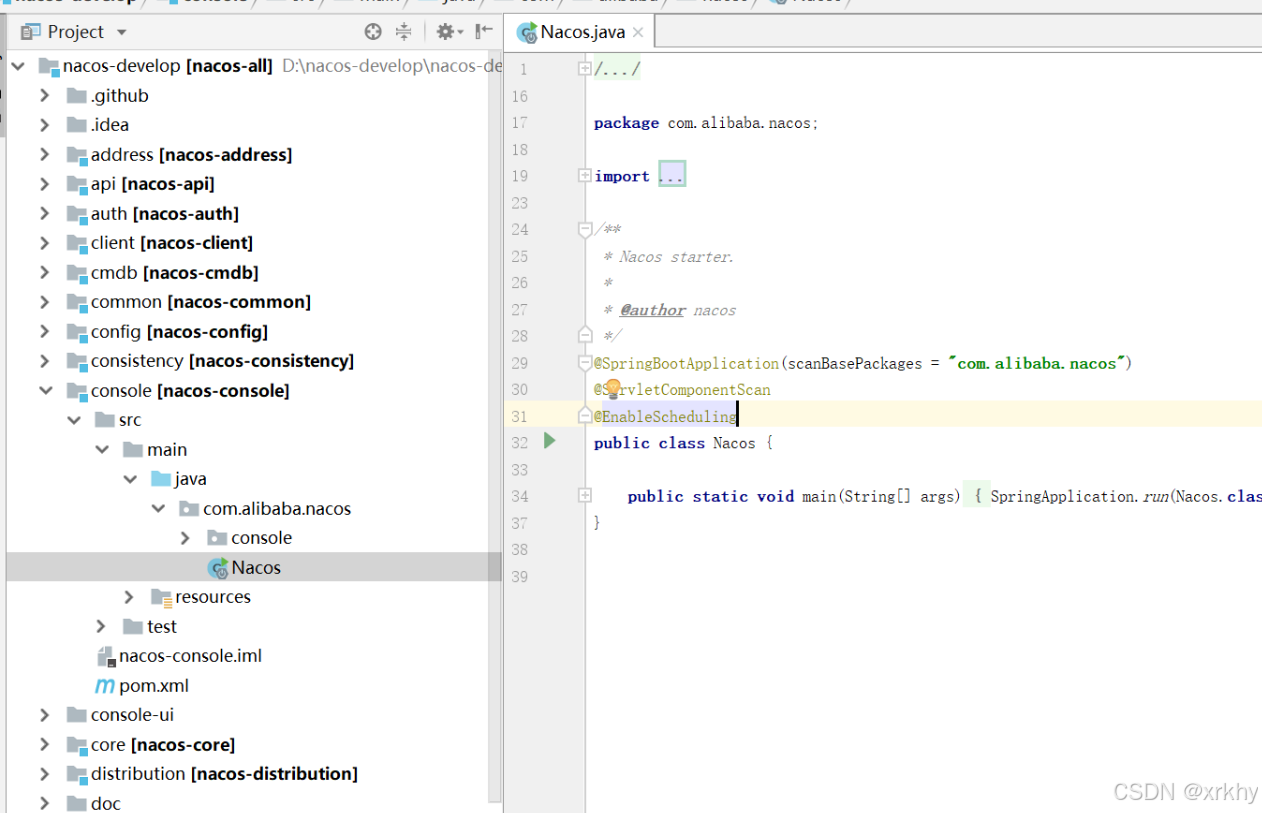
Task: Click the doc folder icon
Action: 77,804
